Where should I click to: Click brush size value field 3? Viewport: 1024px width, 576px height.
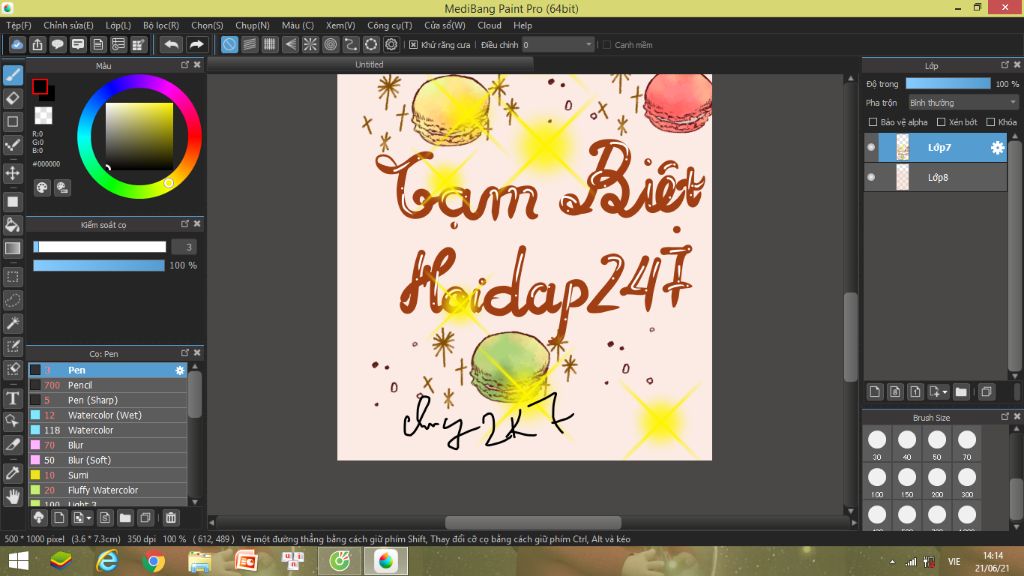pos(184,247)
